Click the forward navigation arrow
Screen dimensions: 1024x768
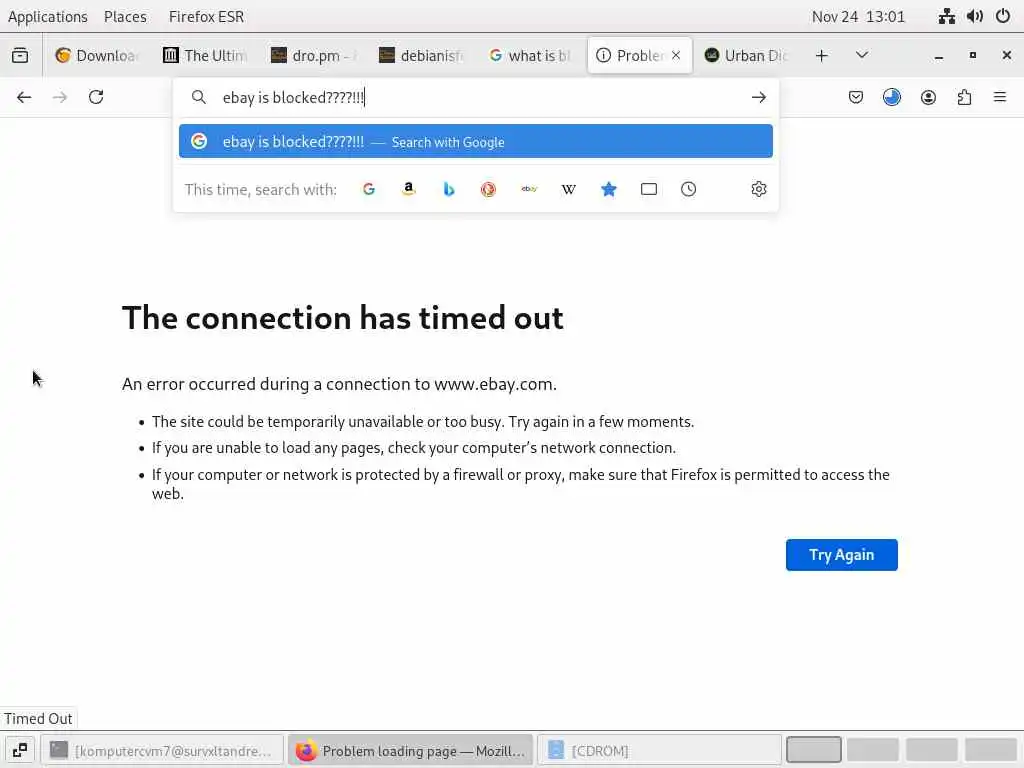point(60,97)
